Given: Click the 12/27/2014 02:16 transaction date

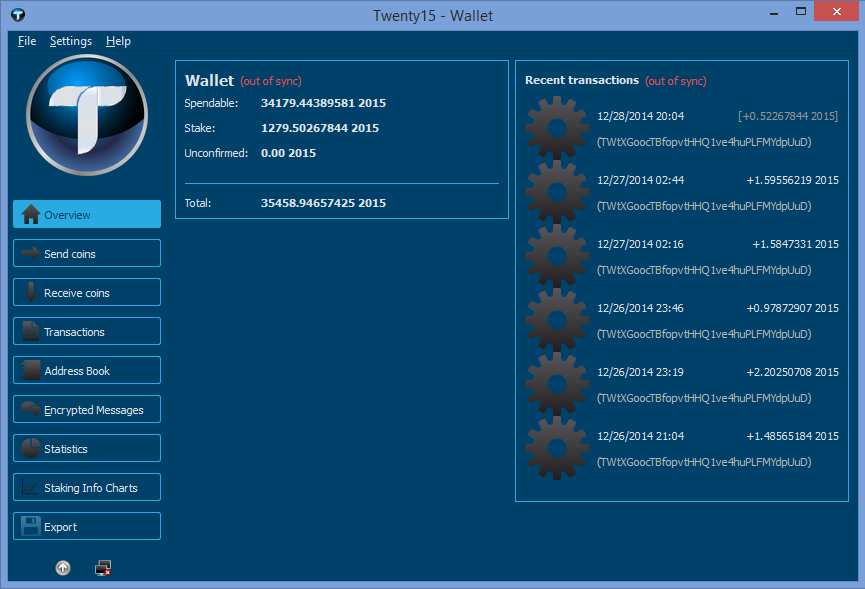Looking at the screenshot, I should [x=640, y=244].
